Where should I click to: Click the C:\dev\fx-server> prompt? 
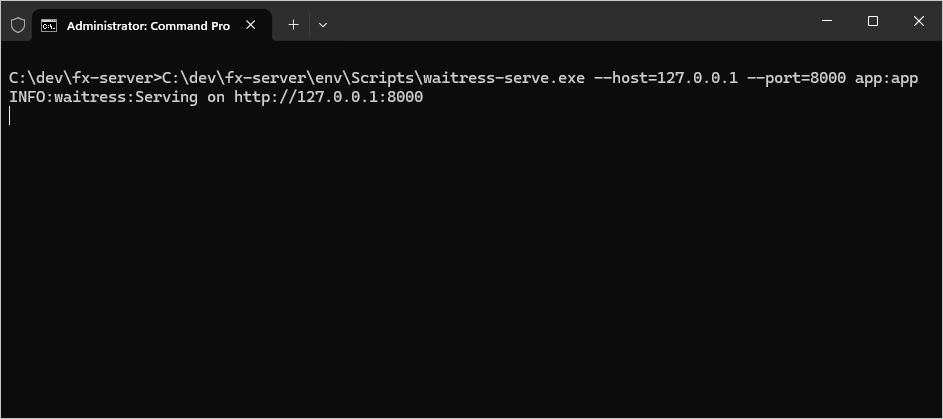pos(84,78)
